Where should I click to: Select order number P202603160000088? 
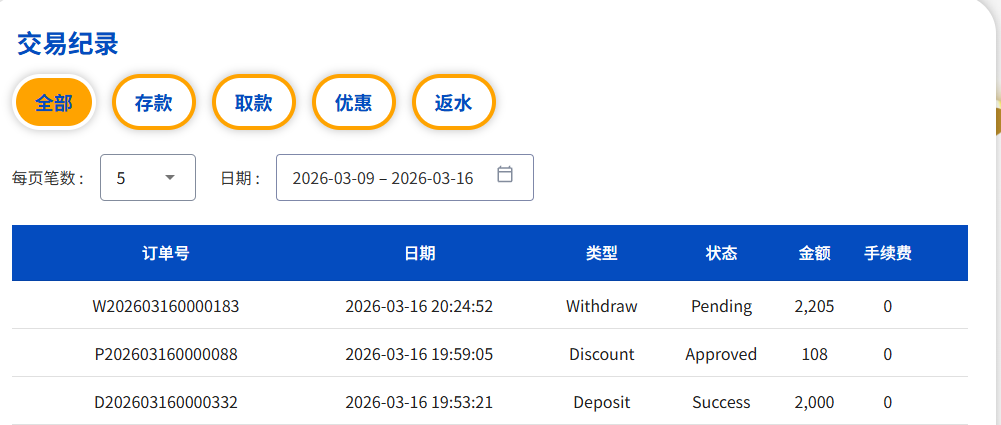tap(166, 354)
